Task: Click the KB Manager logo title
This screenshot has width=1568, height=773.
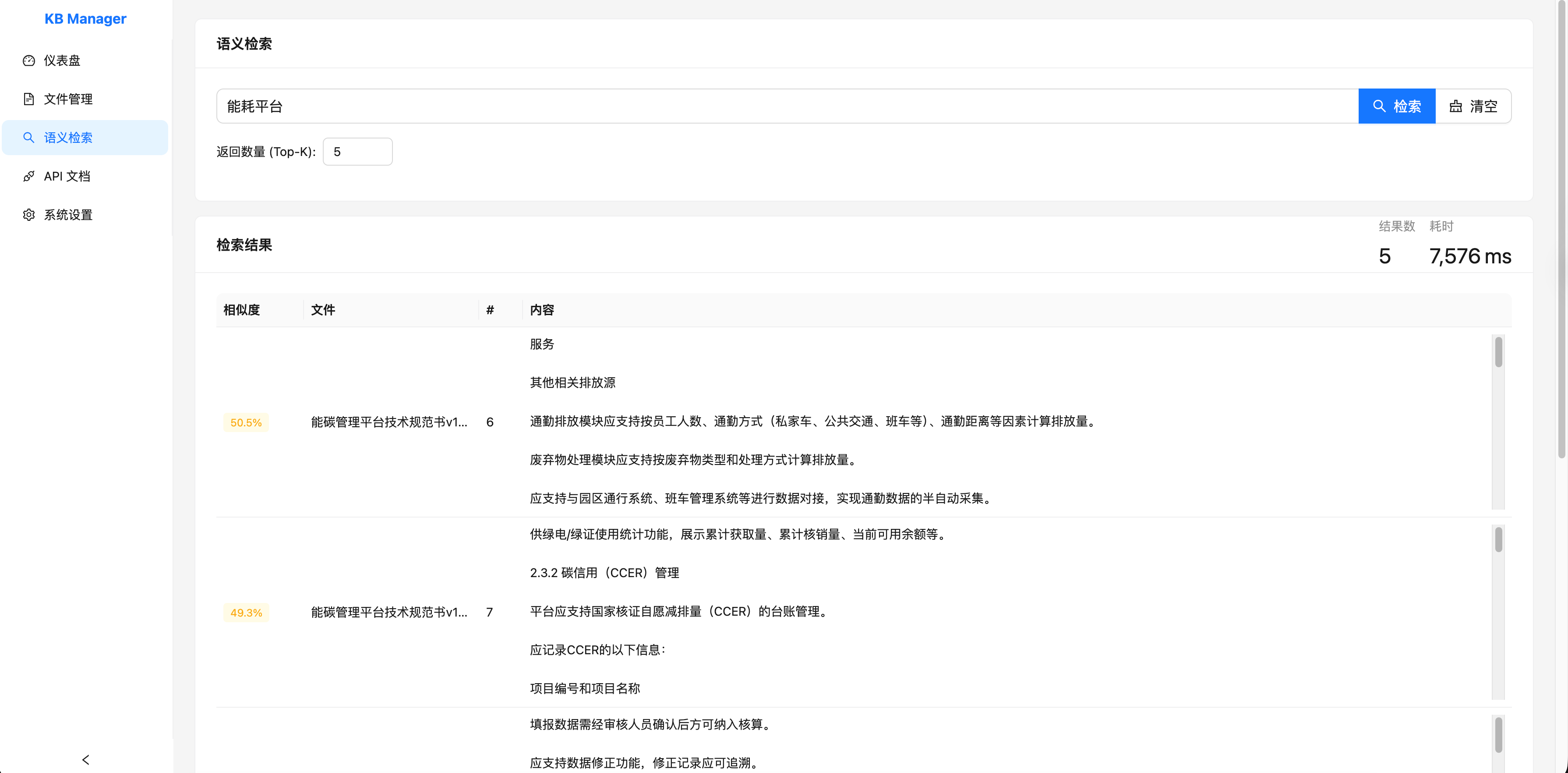Action: pos(85,19)
